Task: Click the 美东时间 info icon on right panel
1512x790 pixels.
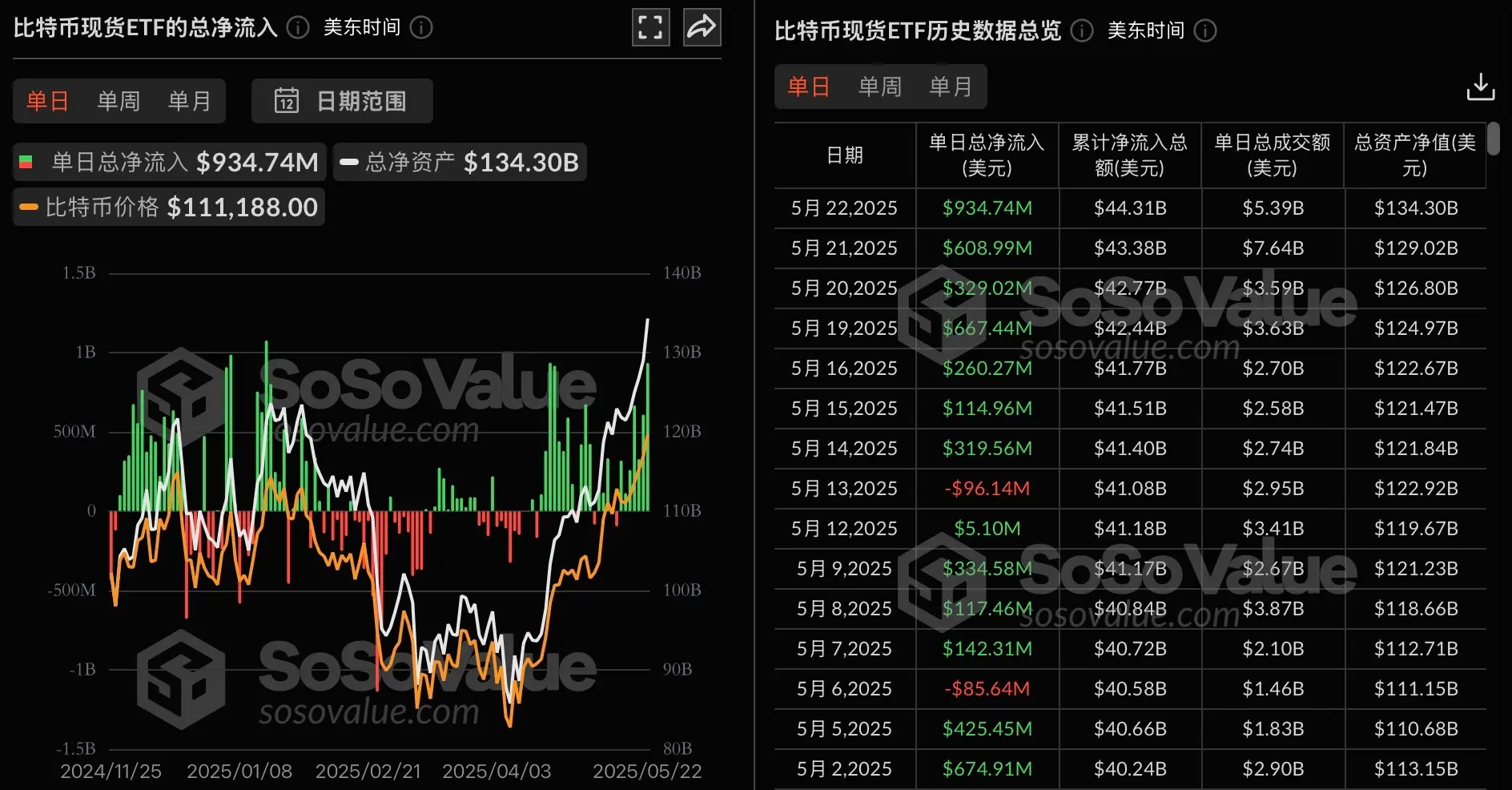Action: point(1205,32)
